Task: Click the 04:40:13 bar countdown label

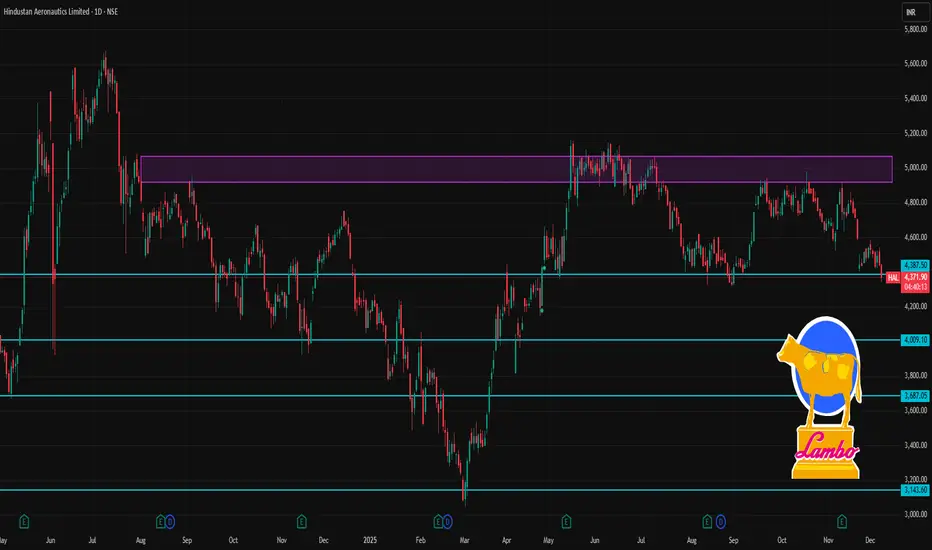Action: point(915,287)
